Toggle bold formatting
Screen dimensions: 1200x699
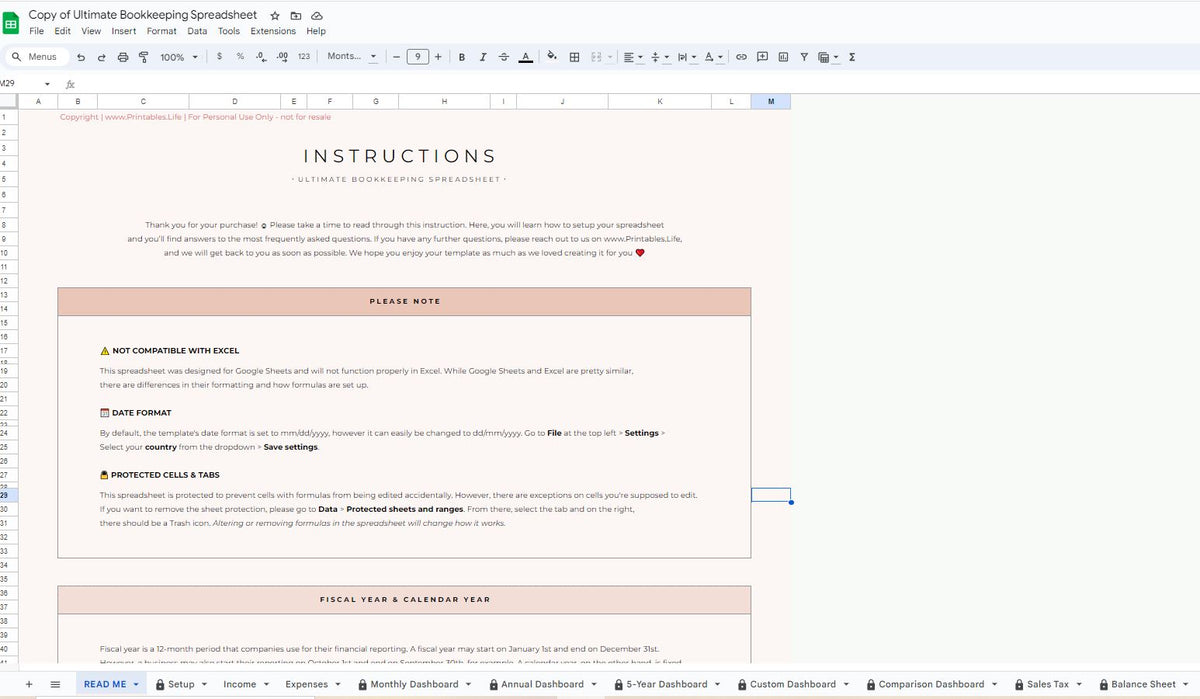[x=461, y=56]
